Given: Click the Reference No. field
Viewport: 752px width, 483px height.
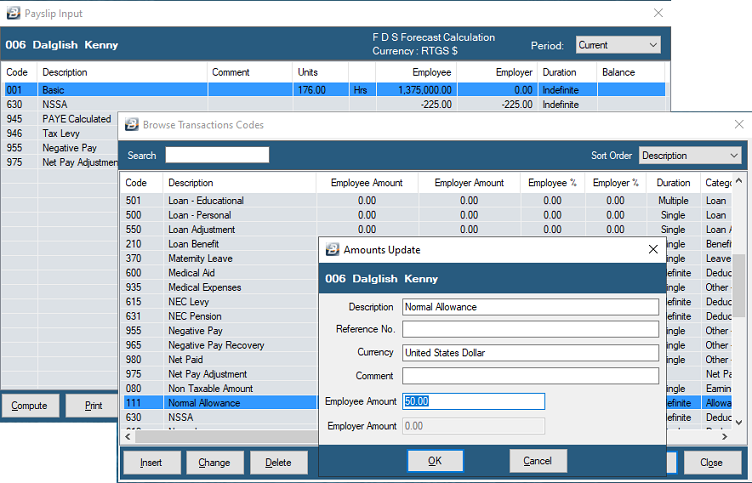Looking at the screenshot, I should point(530,329).
